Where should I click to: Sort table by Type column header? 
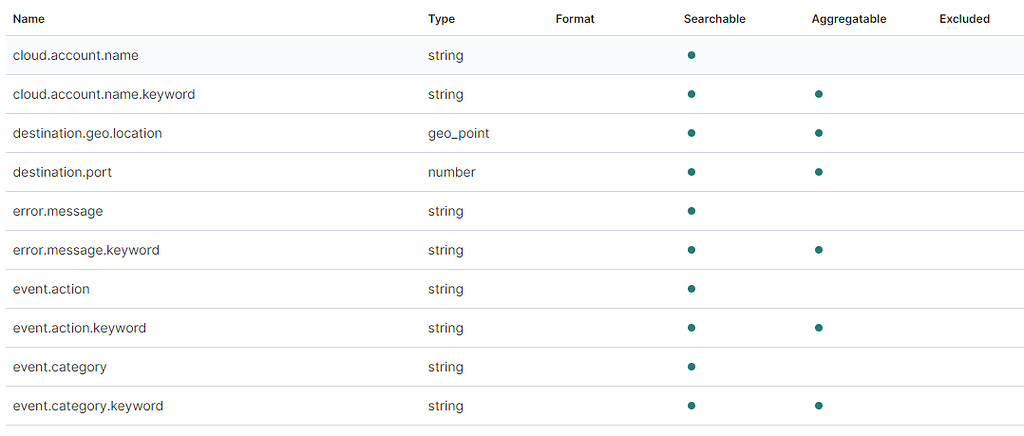point(441,19)
